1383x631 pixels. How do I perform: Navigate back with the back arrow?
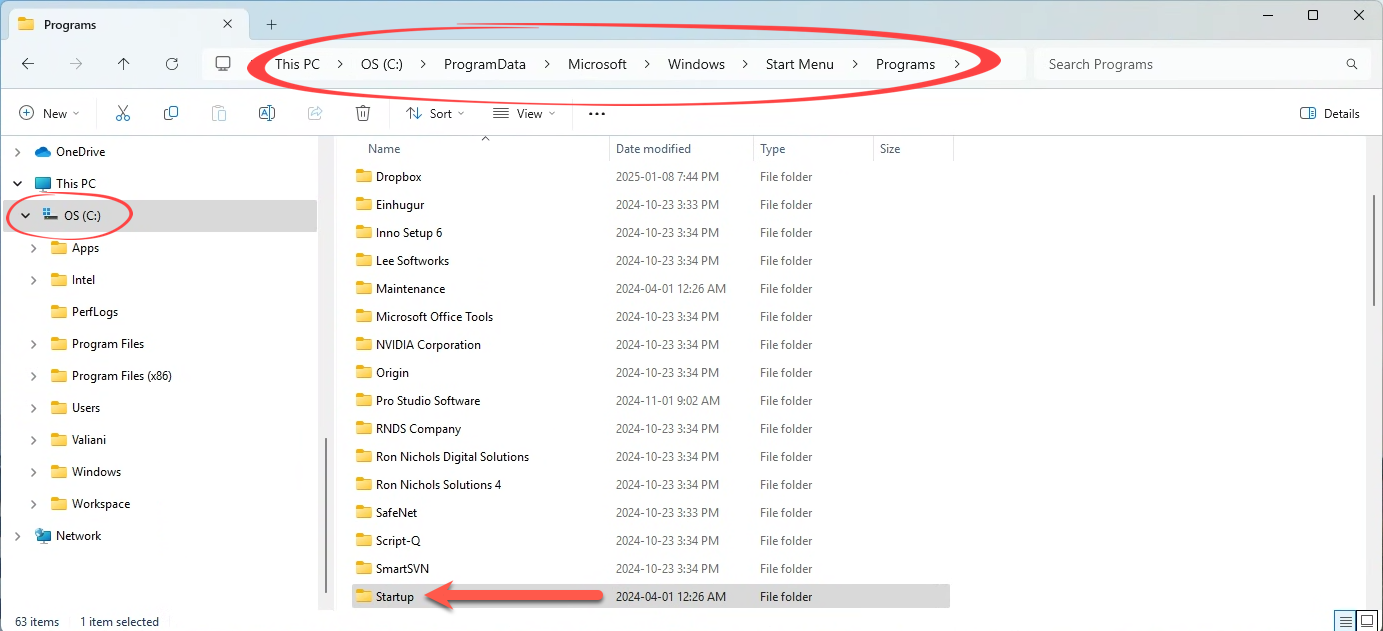pos(28,64)
